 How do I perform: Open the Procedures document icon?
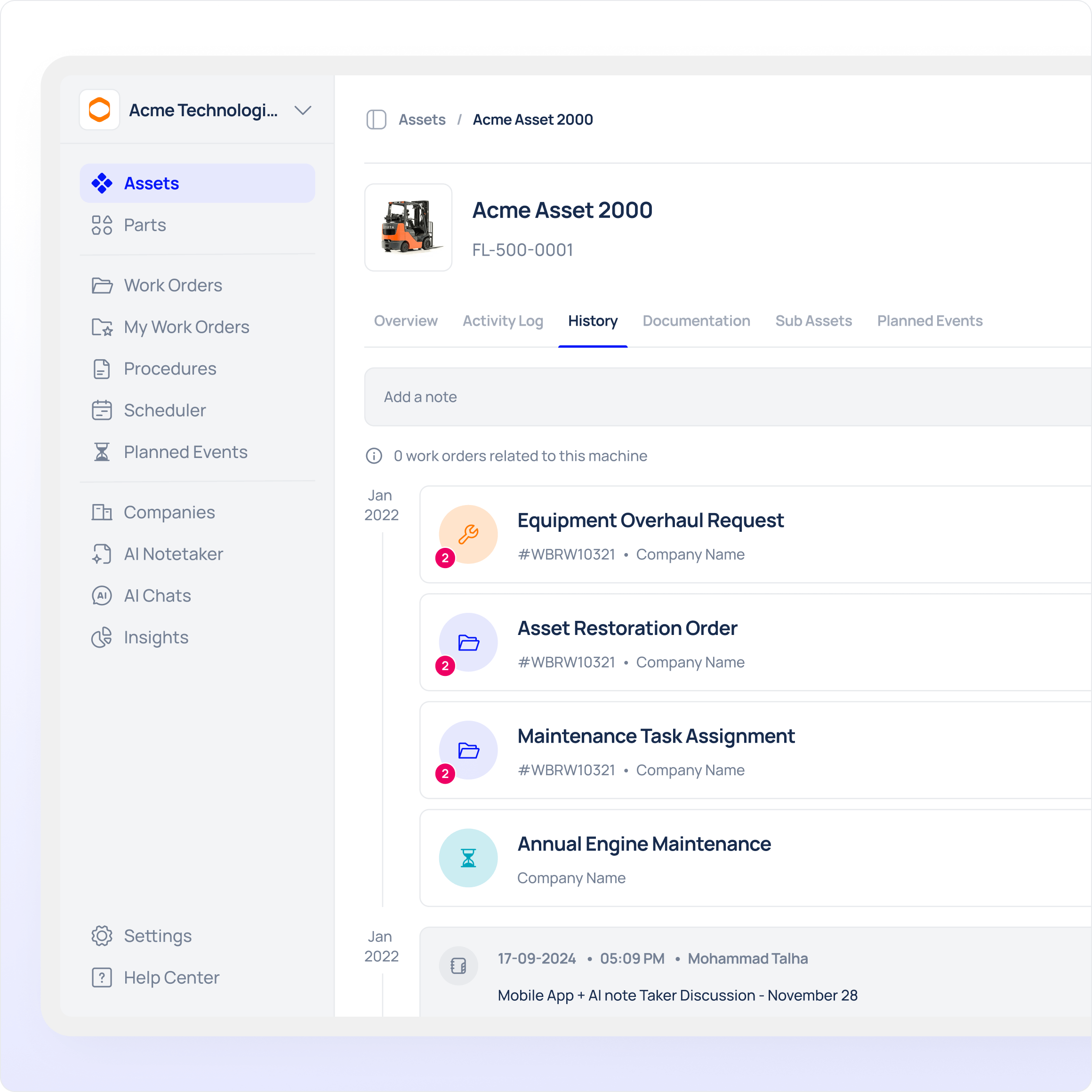[102, 369]
